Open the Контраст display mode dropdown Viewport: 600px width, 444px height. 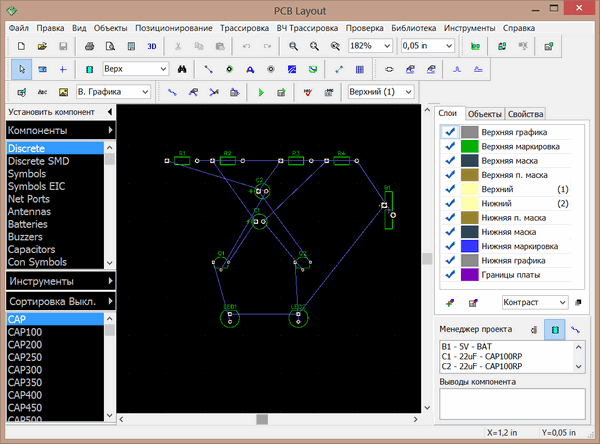coord(562,302)
